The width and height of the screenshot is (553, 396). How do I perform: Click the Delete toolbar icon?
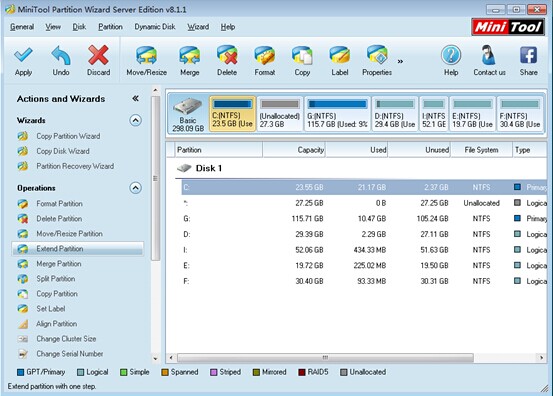coord(227,55)
